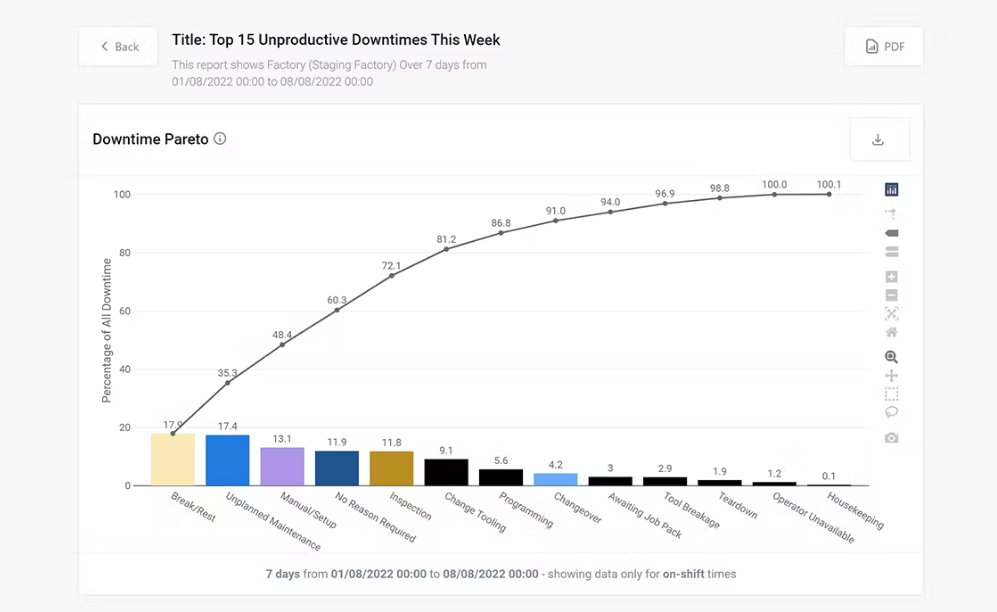Select the lasso select tool
997x612 pixels.
click(891, 412)
